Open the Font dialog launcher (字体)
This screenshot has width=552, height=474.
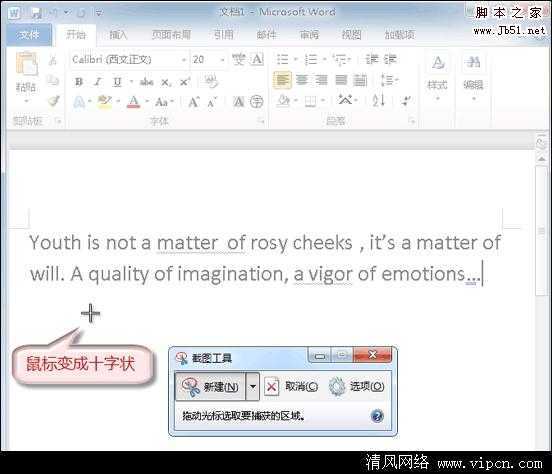pos(261,121)
